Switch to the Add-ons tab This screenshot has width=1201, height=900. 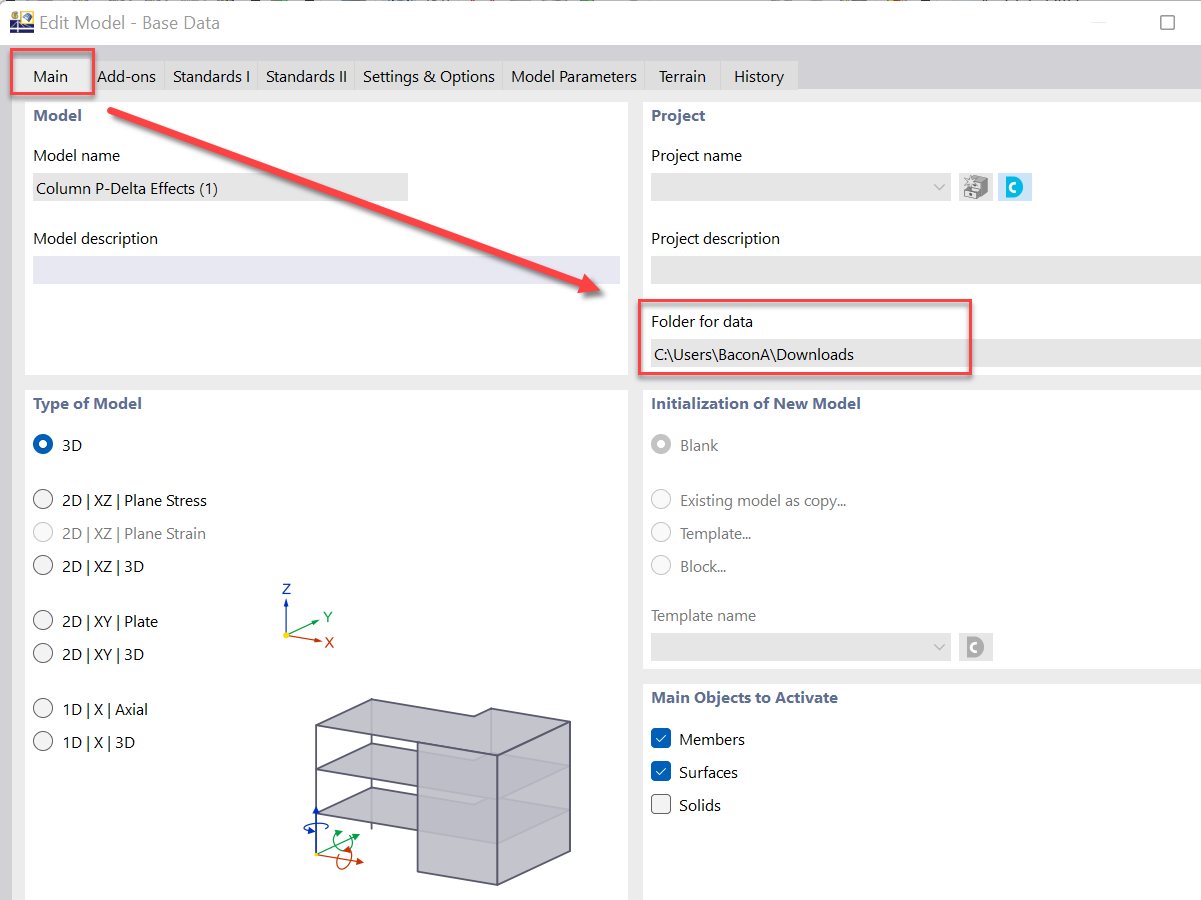[x=126, y=76]
